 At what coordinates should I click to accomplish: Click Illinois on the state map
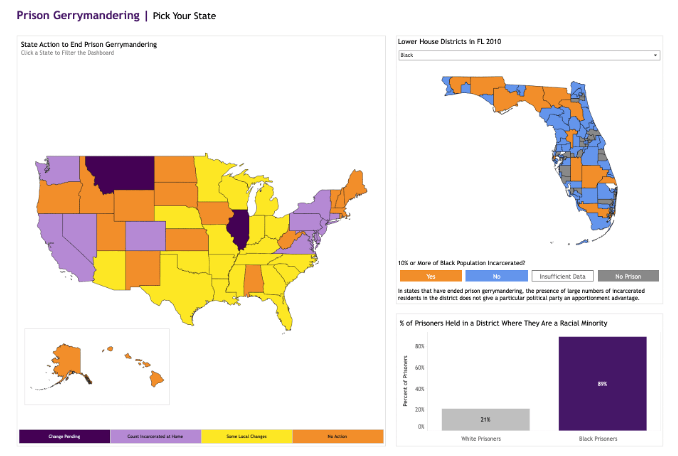point(239,229)
